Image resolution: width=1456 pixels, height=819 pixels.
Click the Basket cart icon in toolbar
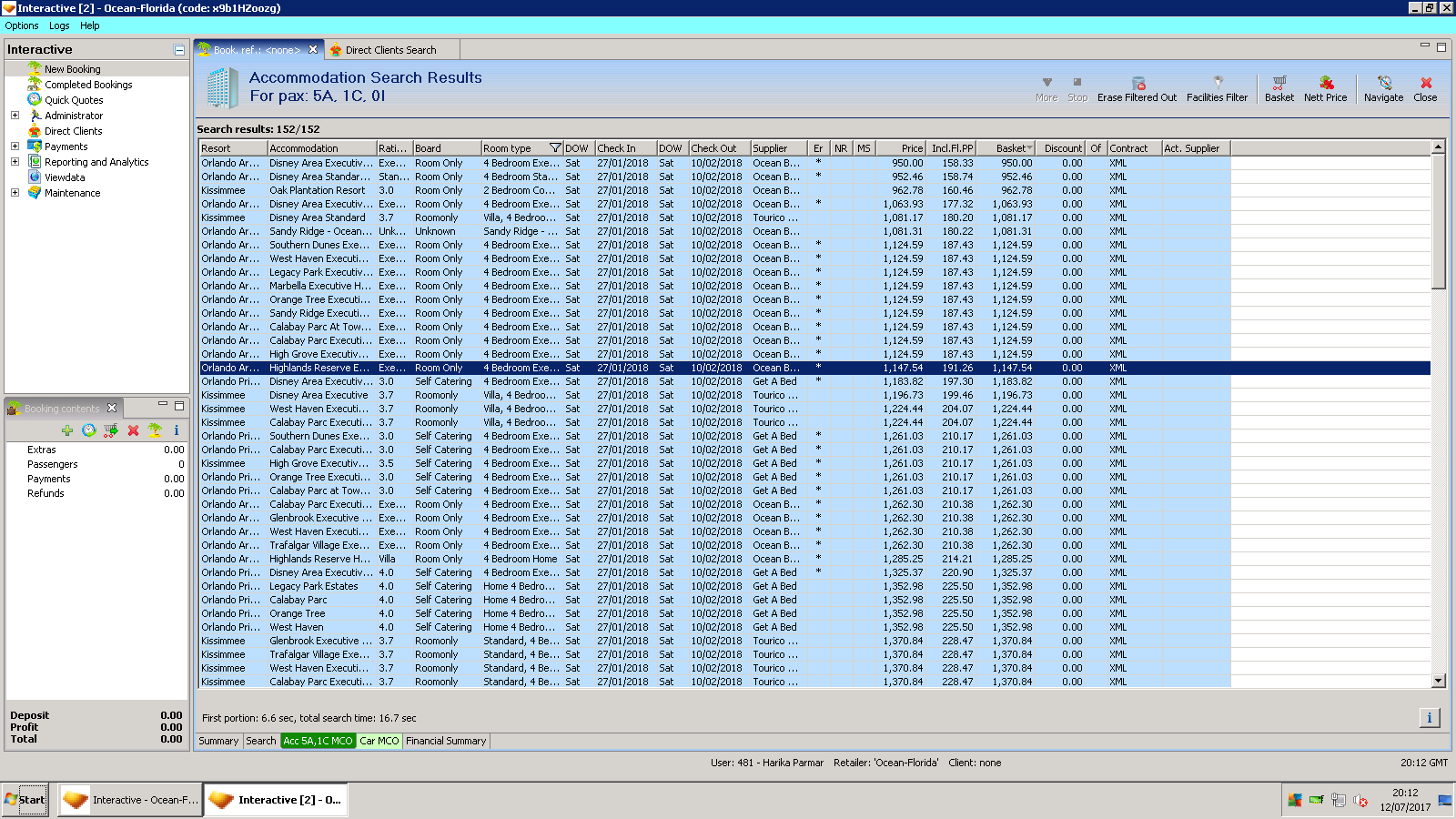click(x=1279, y=83)
